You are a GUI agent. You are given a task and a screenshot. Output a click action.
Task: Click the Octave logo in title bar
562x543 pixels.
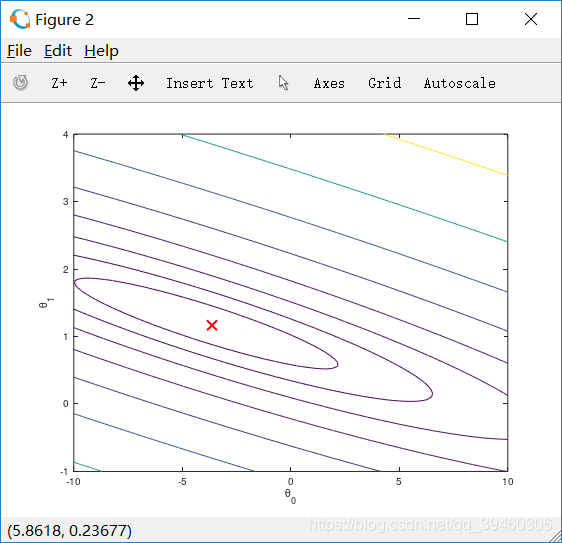click(x=20, y=19)
